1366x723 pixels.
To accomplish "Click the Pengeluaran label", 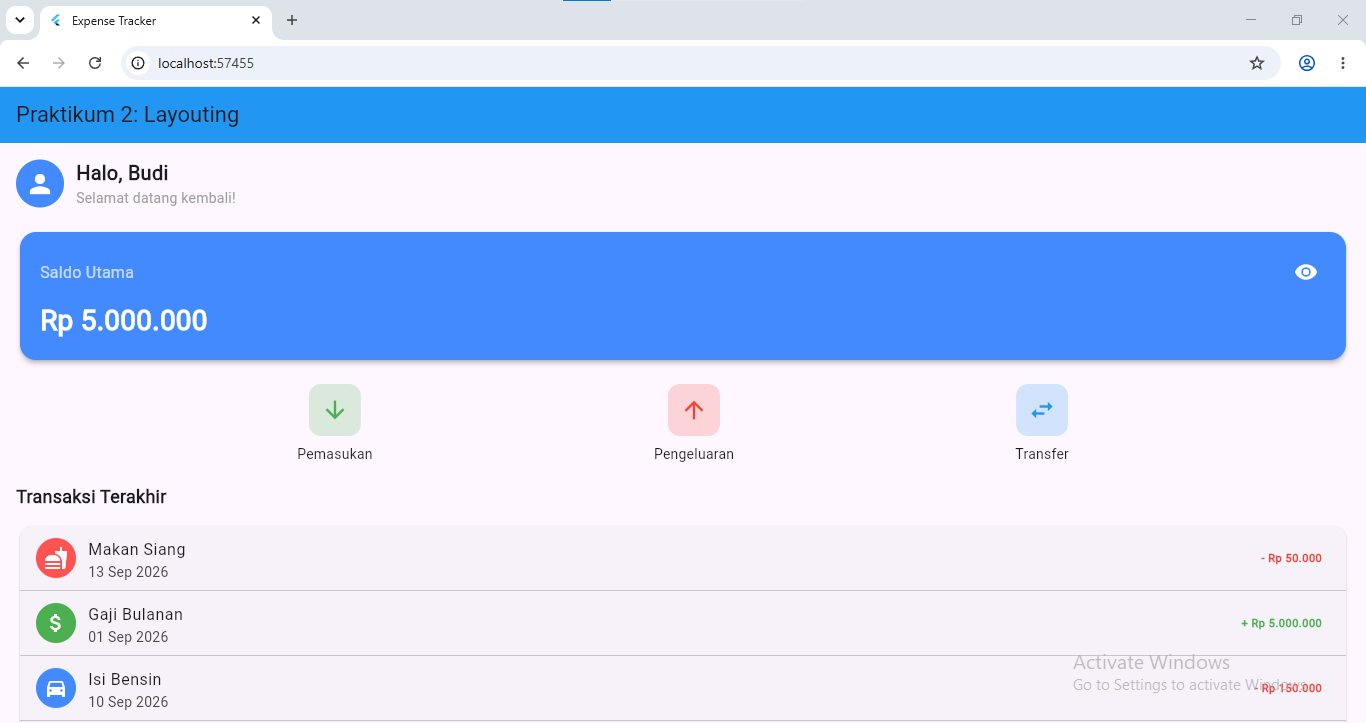I will click(x=694, y=454).
